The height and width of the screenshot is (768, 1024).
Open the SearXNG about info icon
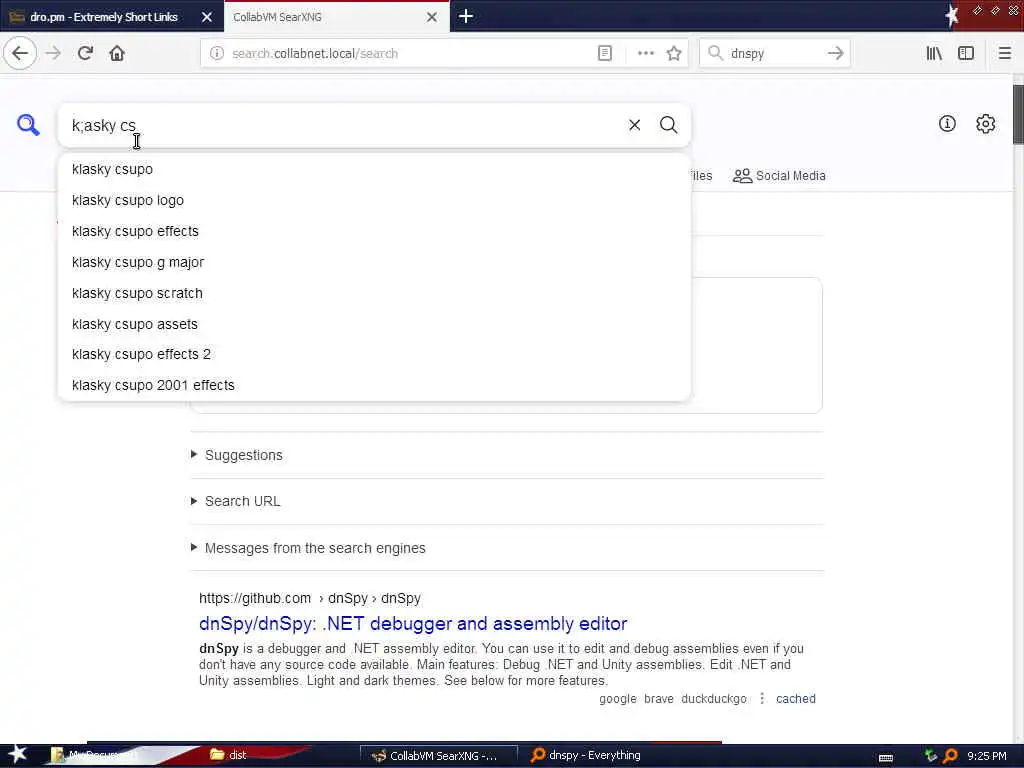point(947,123)
